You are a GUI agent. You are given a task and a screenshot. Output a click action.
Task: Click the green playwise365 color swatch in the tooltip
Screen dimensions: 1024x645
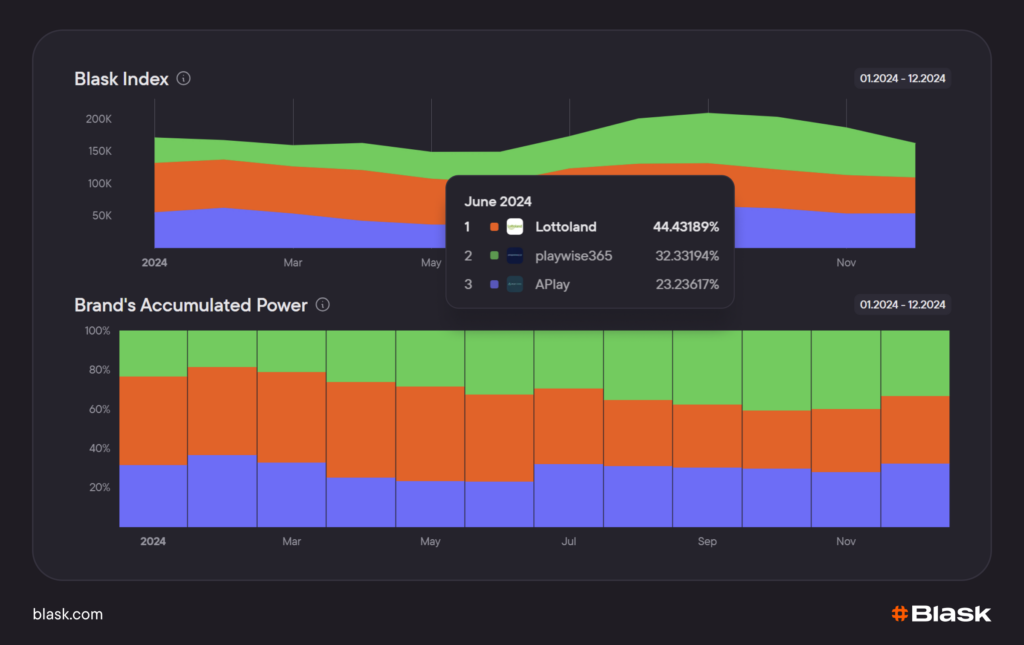point(494,255)
